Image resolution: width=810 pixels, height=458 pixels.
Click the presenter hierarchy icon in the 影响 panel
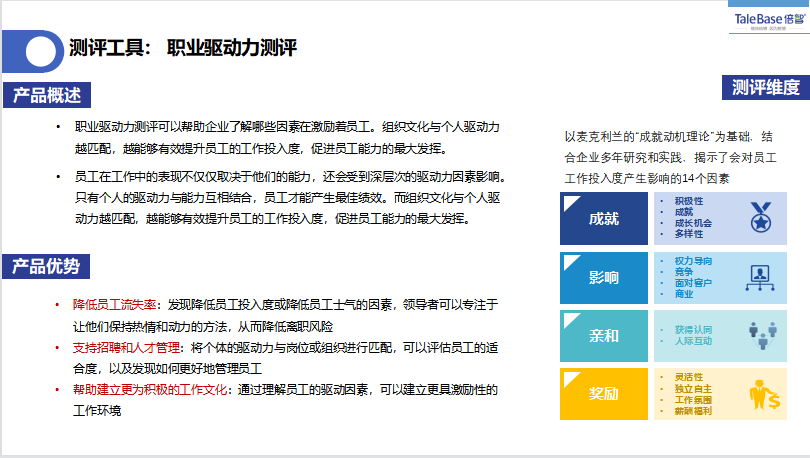coord(760,278)
